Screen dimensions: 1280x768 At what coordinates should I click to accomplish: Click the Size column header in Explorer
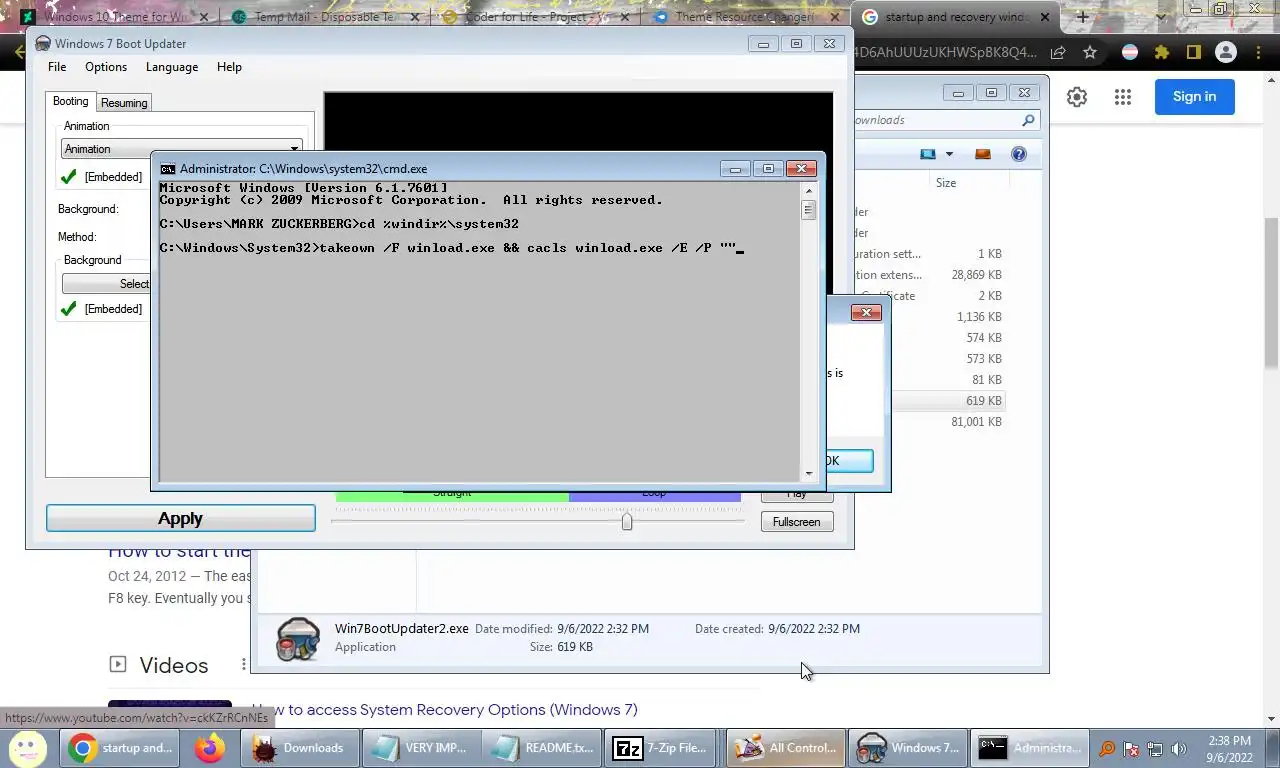(945, 183)
